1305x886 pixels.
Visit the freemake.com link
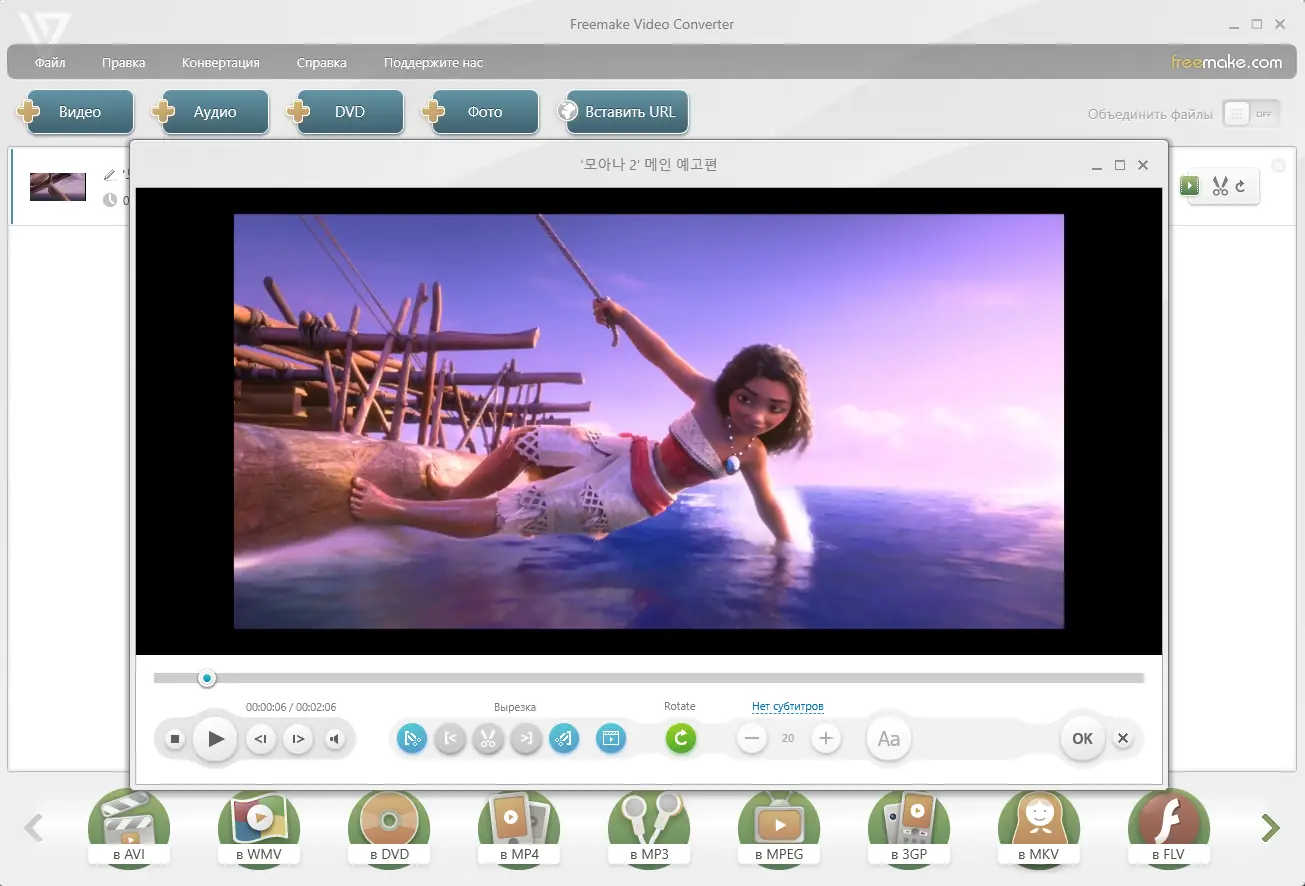(x=1227, y=62)
